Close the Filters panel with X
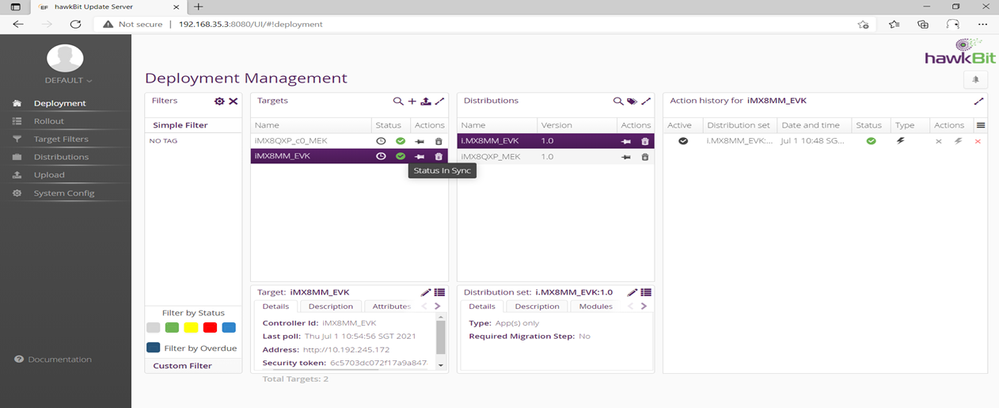This screenshot has width=999, height=408. [x=233, y=101]
